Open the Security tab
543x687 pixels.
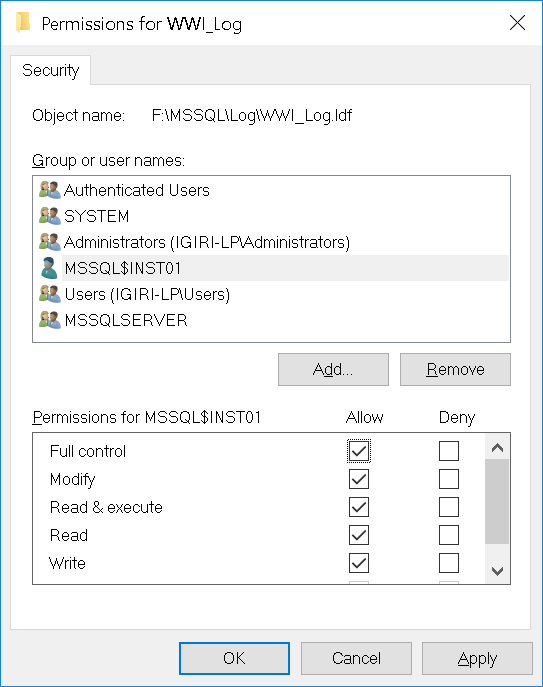coord(50,70)
